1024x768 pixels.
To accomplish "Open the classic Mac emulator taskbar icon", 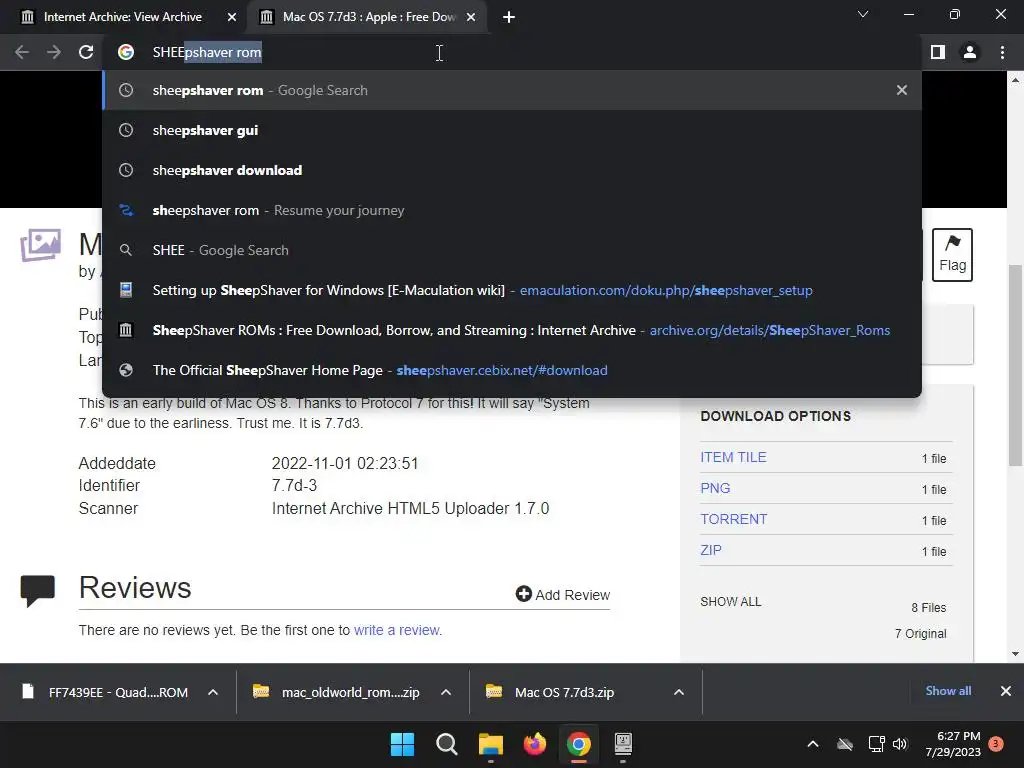I will point(623,744).
